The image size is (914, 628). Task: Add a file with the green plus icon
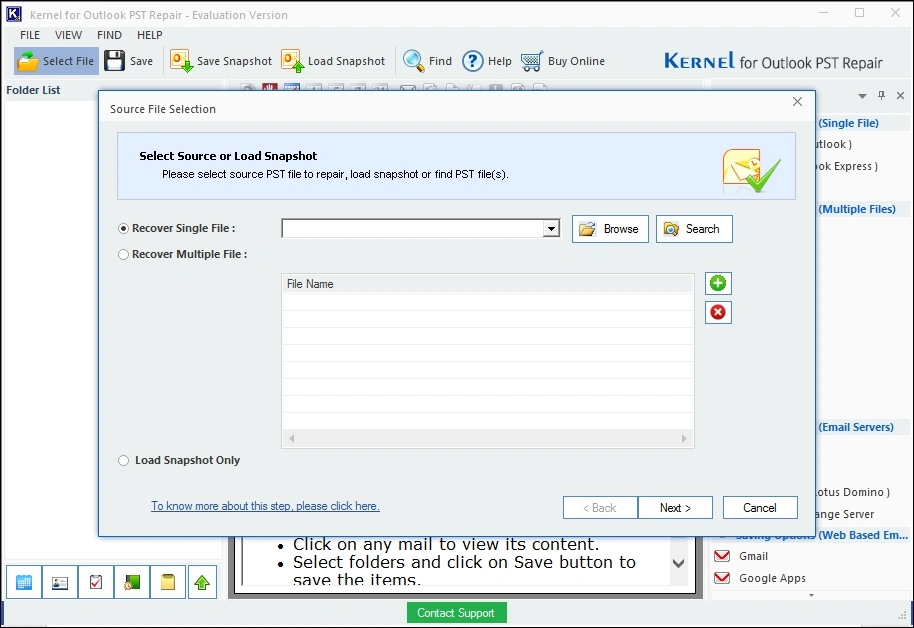[718, 283]
